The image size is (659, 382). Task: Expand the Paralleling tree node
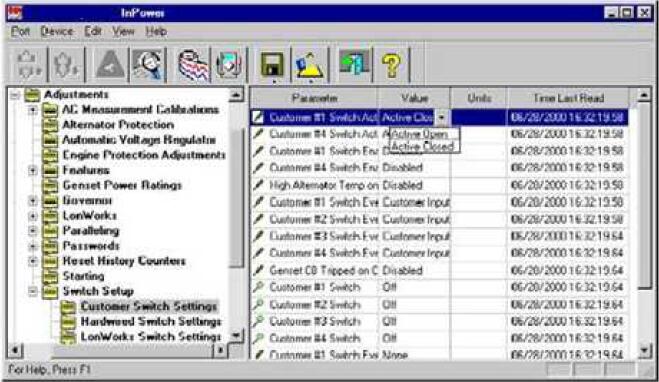coord(33,231)
